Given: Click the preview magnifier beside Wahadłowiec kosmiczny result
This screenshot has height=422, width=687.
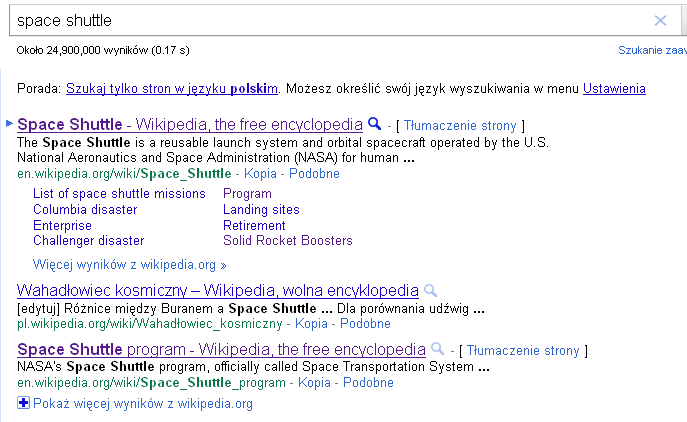Looking at the screenshot, I should (431, 290).
